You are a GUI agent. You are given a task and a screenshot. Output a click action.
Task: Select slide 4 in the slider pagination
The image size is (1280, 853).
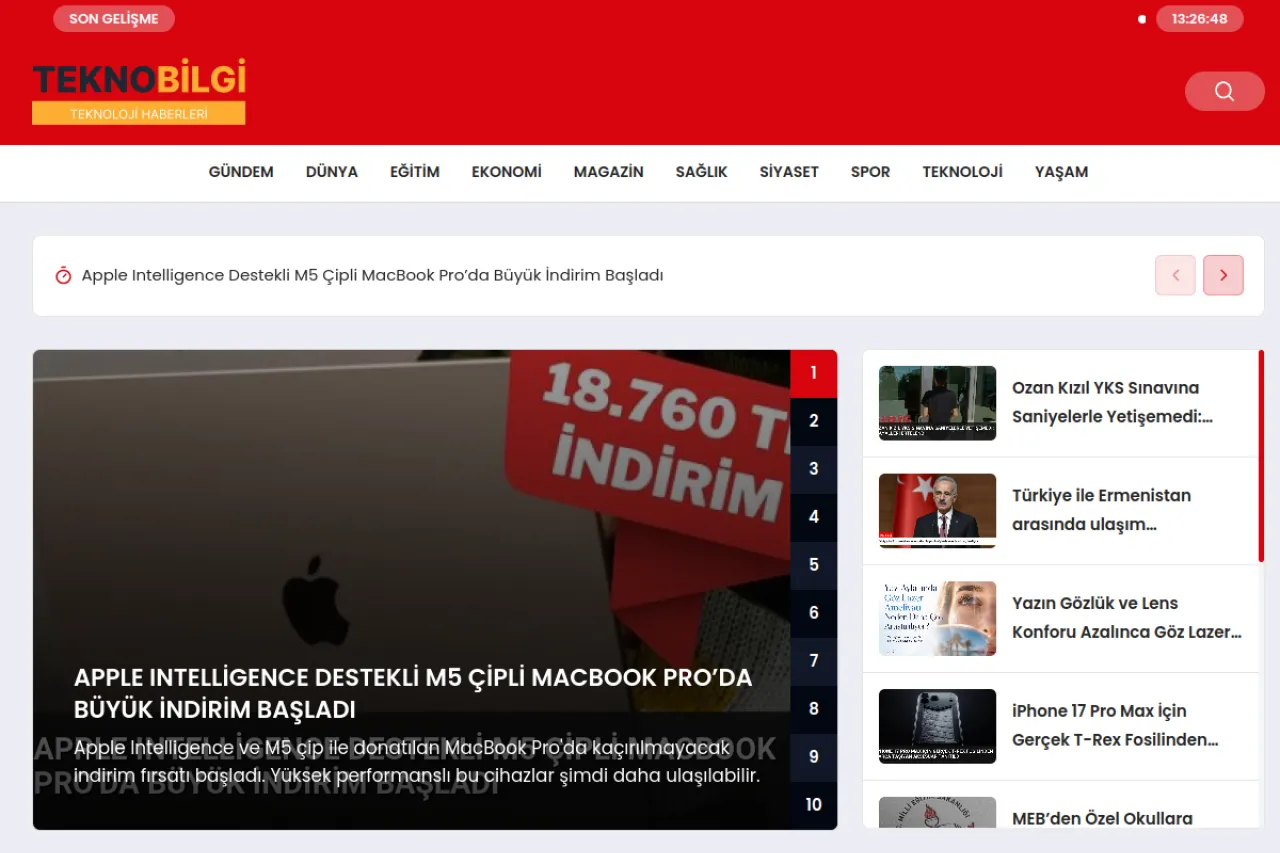(x=814, y=517)
